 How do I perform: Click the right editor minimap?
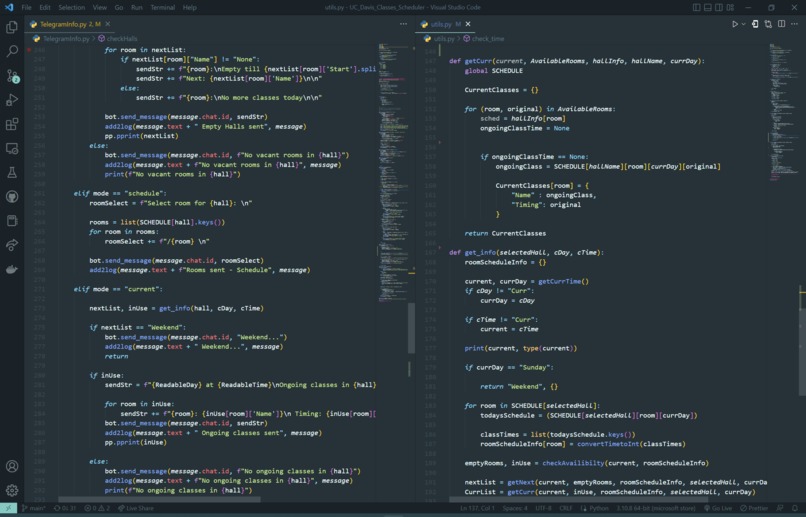point(783,112)
